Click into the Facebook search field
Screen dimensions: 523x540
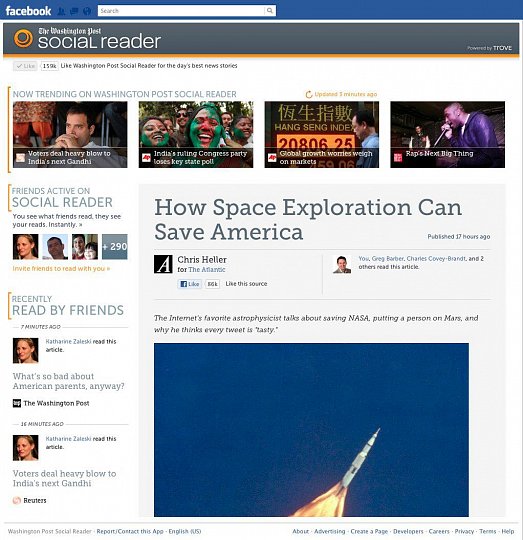pyautogui.click(x=181, y=11)
